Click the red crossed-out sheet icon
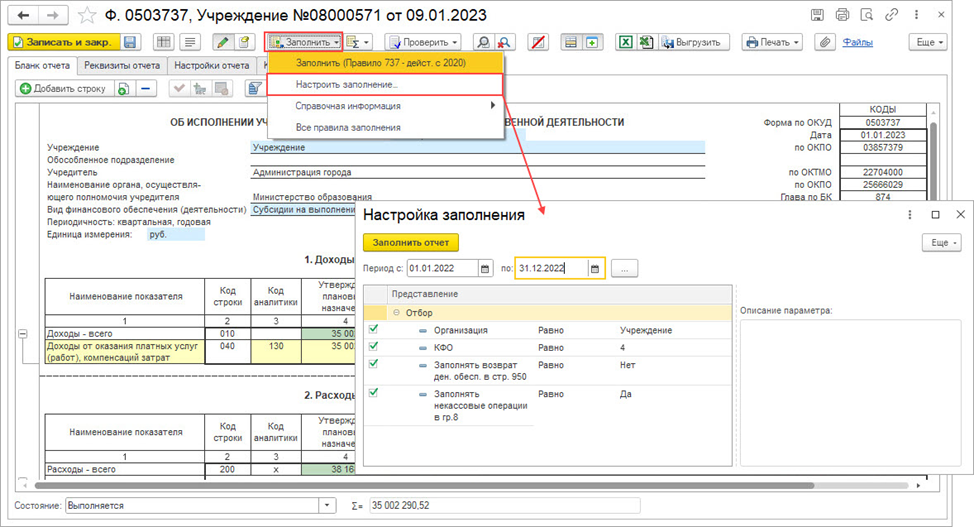Image resolution: width=974 pixels, height=527 pixels. (x=539, y=42)
